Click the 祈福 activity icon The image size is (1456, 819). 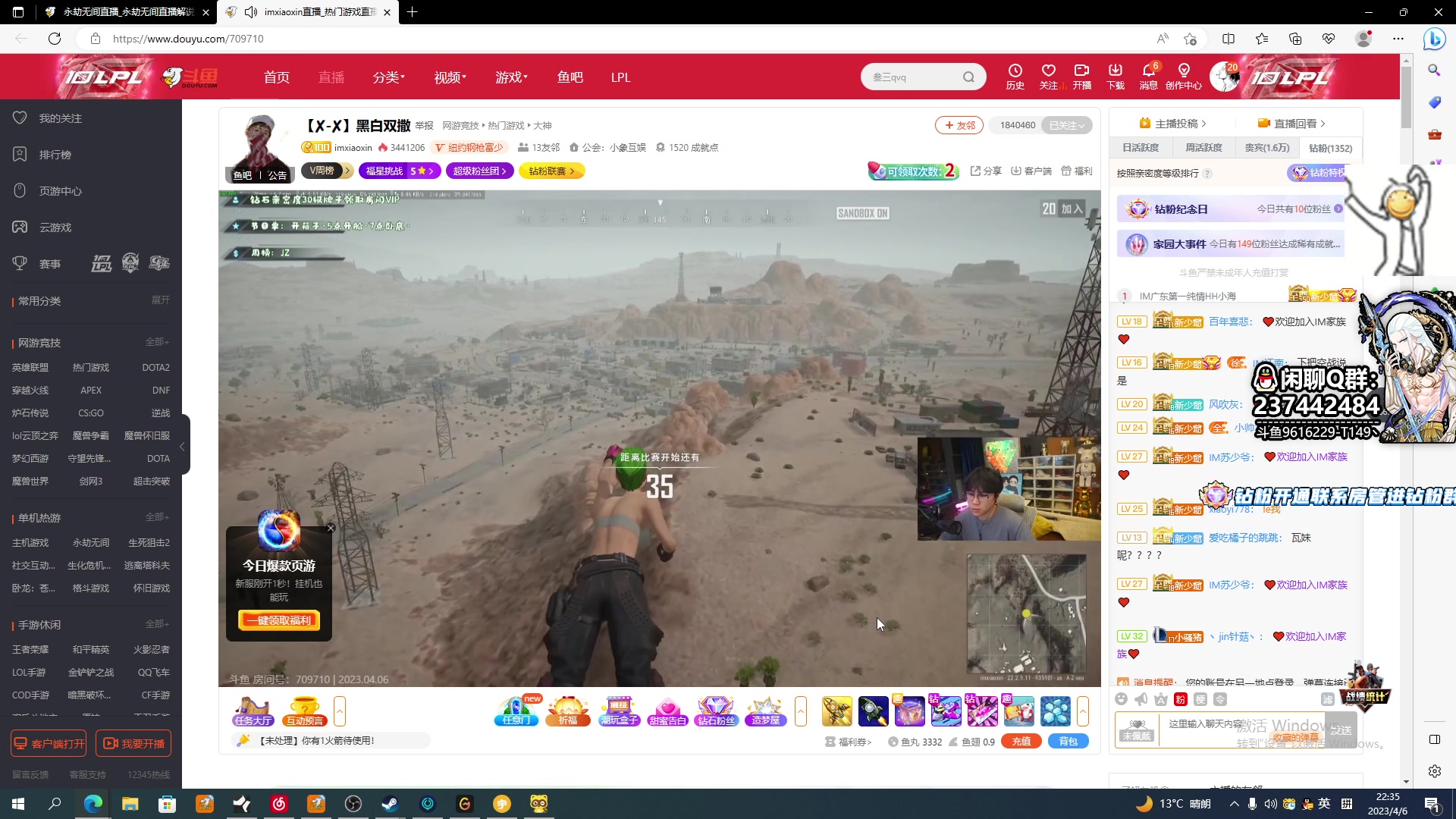tap(568, 711)
